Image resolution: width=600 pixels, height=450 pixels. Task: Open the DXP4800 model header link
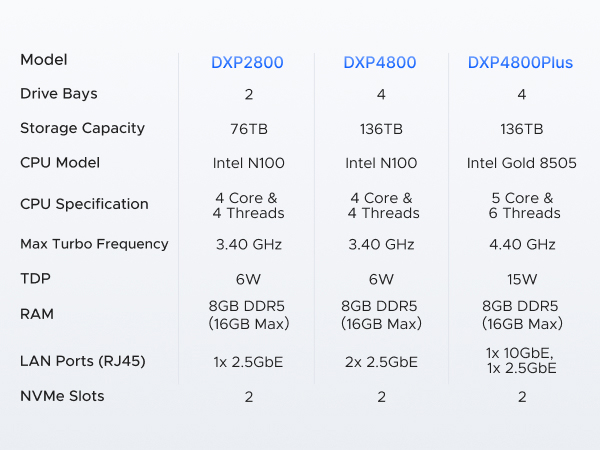coord(381,62)
